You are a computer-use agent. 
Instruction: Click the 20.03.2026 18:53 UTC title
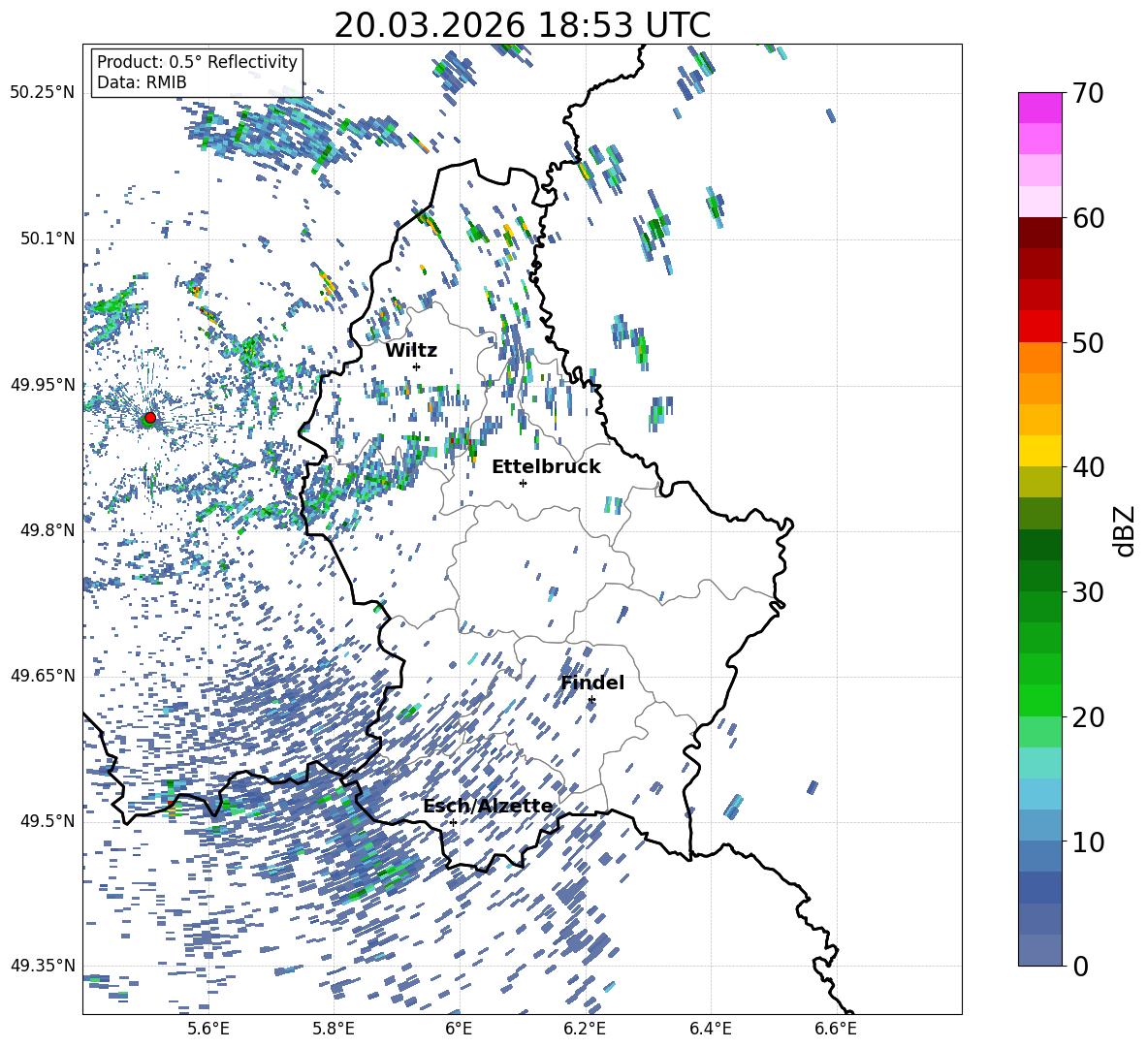point(522,25)
